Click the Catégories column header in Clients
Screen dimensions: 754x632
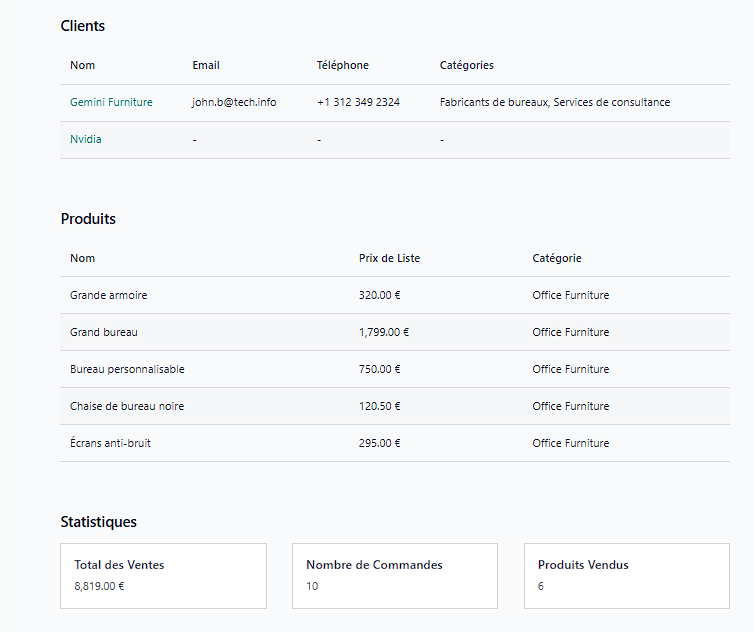(467, 65)
